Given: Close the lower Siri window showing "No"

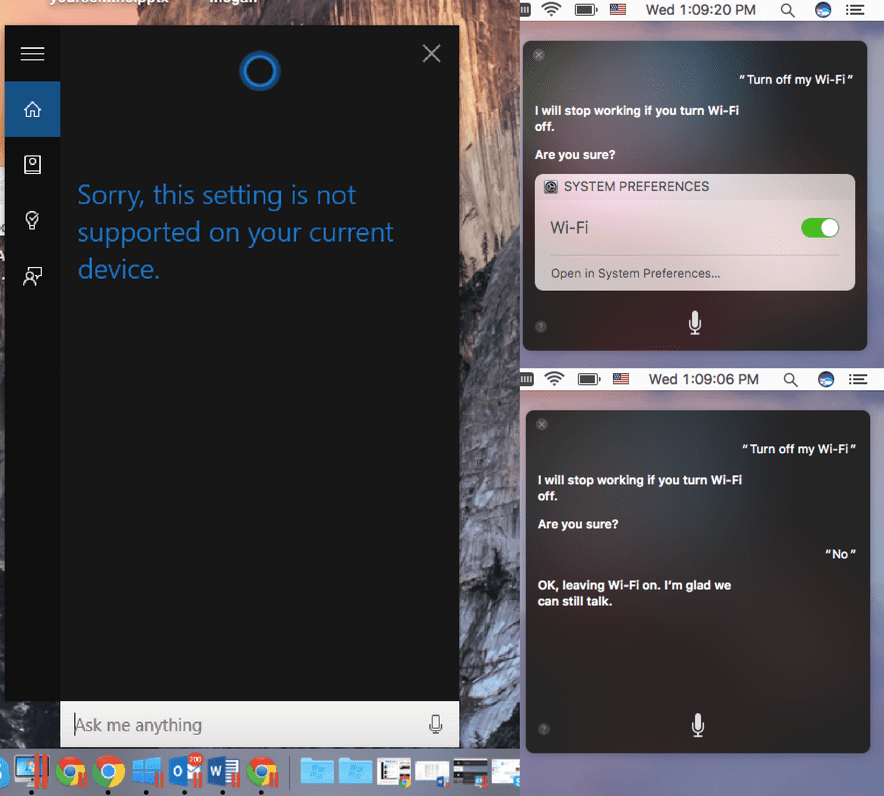Looking at the screenshot, I should (x=541, y=424).
